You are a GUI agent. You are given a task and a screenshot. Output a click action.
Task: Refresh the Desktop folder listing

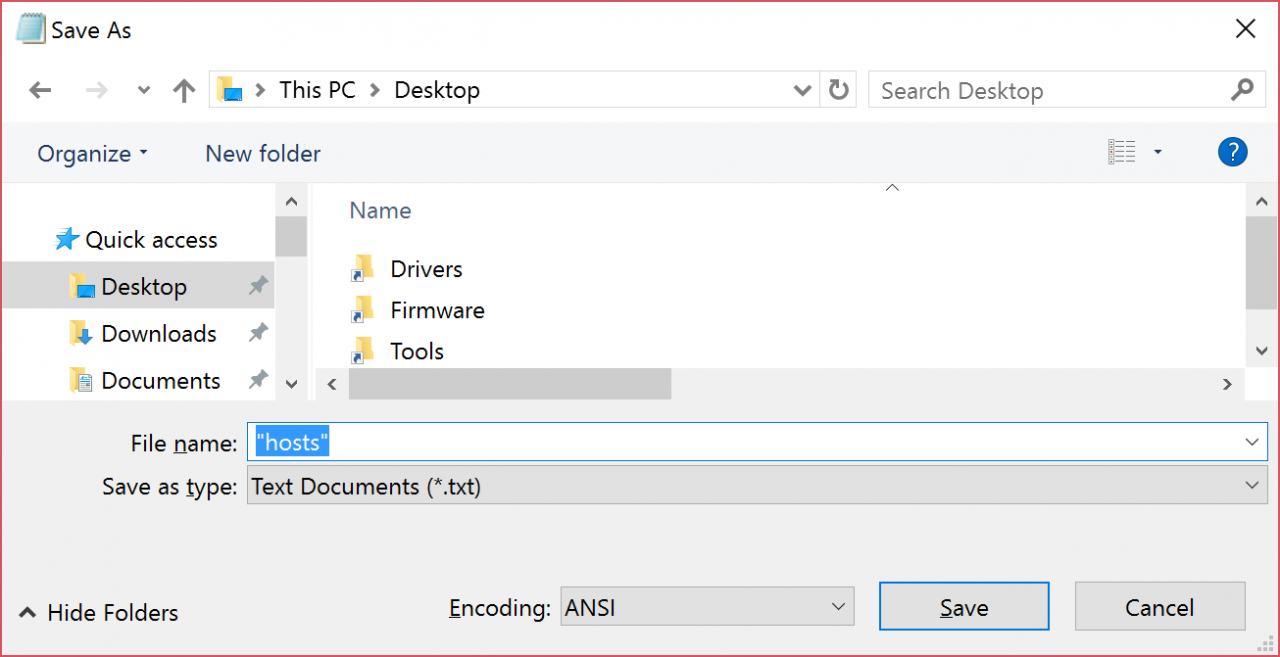pos(838,91)
